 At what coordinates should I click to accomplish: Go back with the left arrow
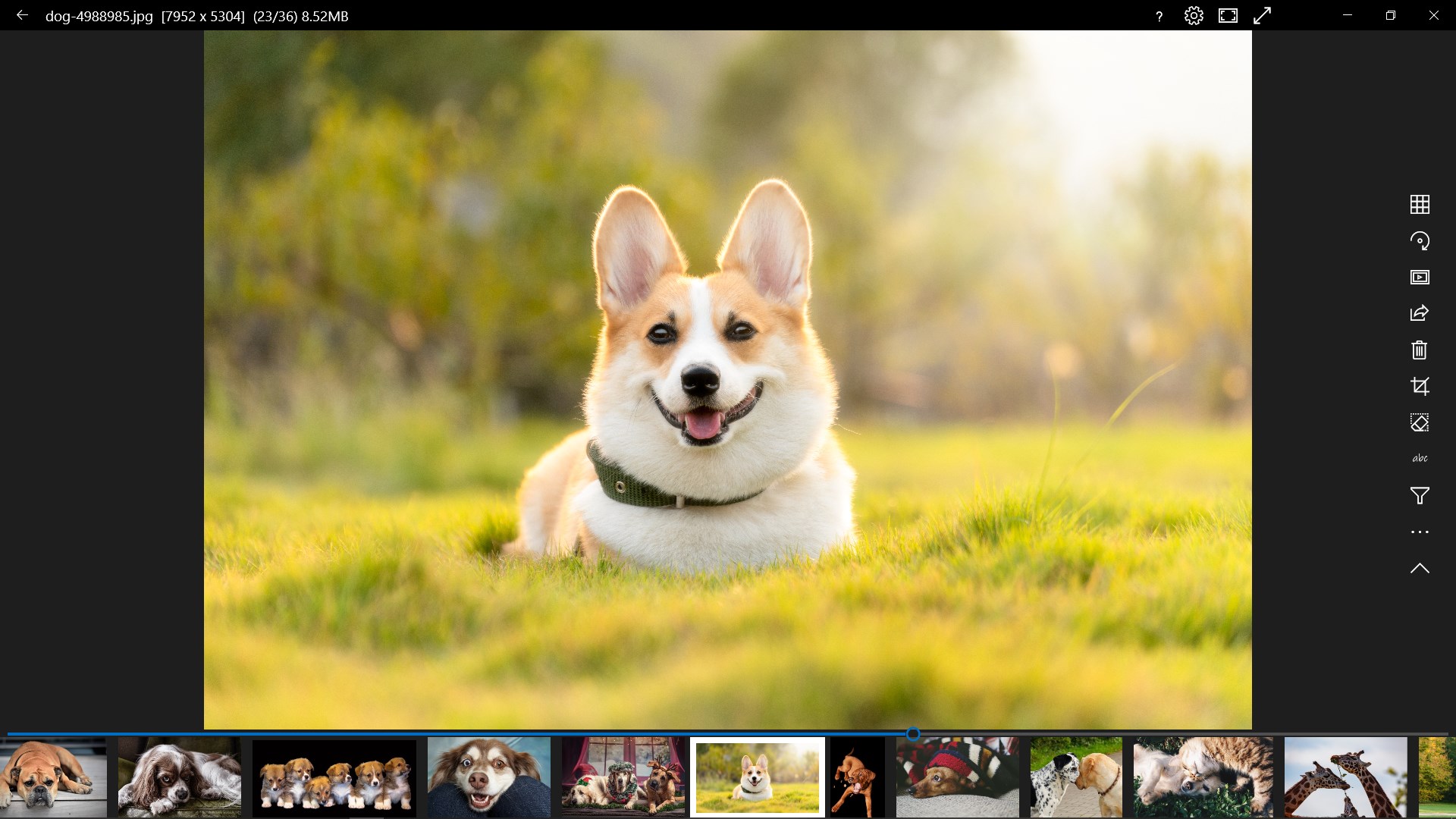tap(22, 15)
